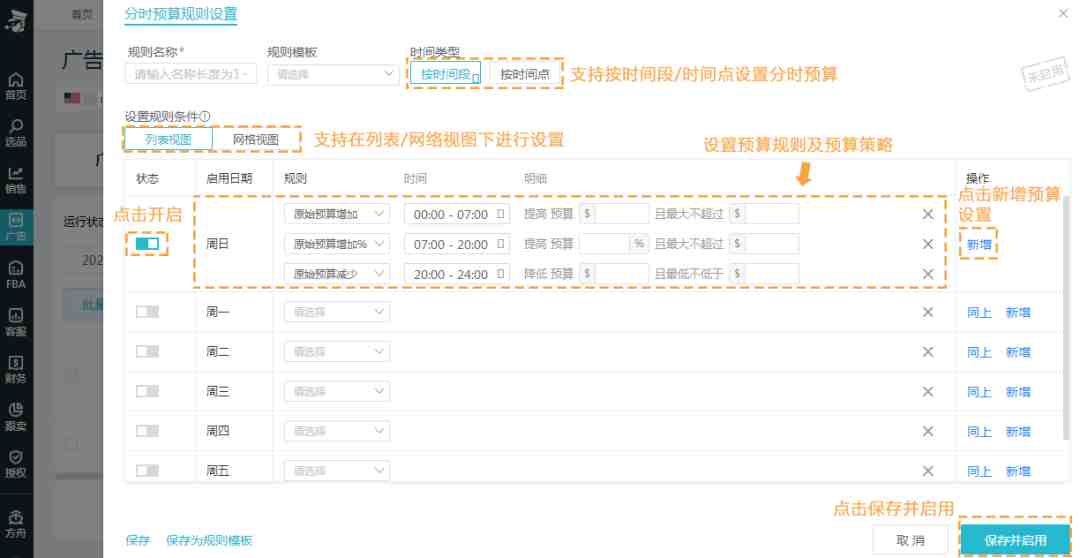Open time picker icon for 07:00 - 20:00
Viewport: 1080px width, 558px height.
tap(500, 244)
